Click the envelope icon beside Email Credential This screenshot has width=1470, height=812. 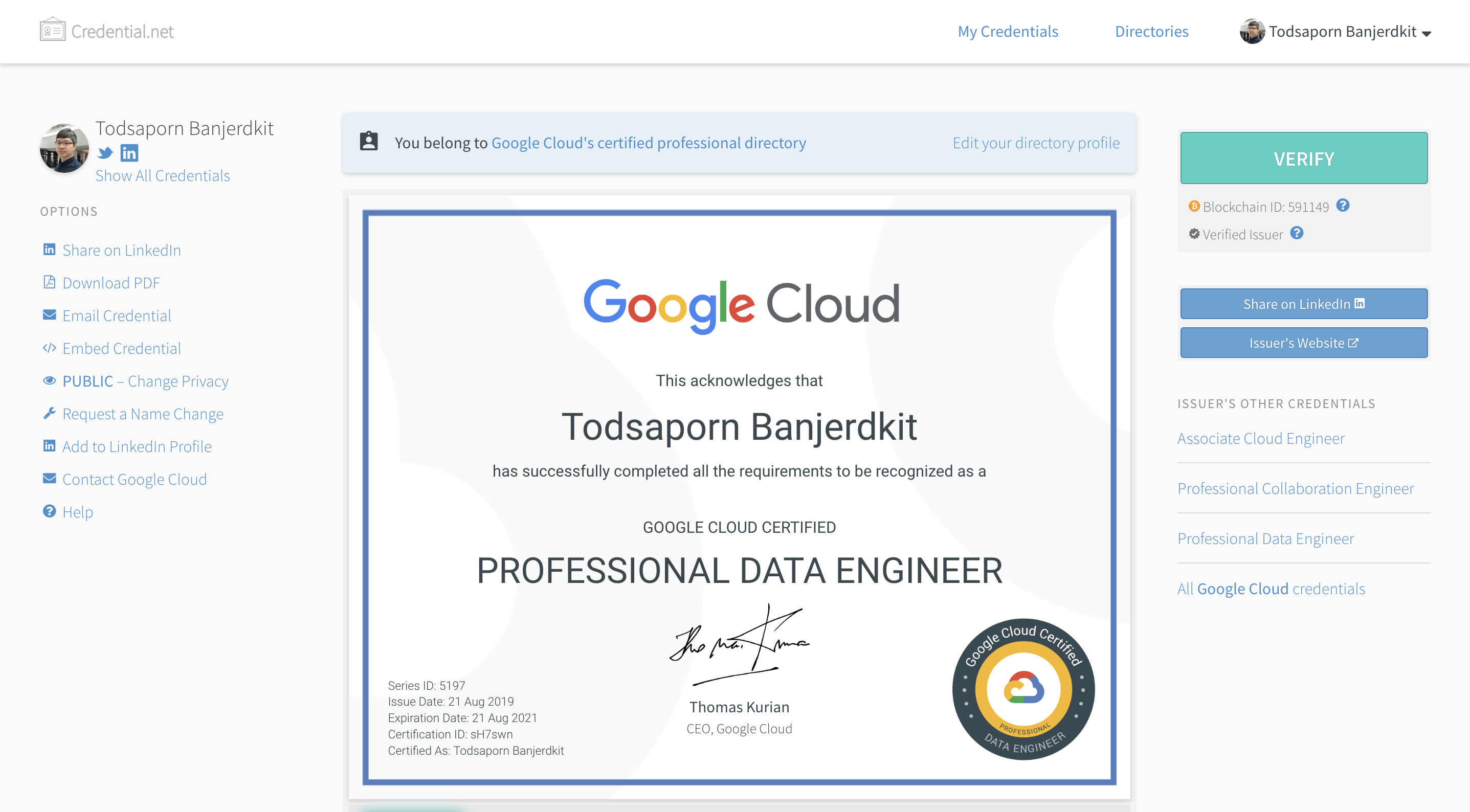[x=50, y=315]
